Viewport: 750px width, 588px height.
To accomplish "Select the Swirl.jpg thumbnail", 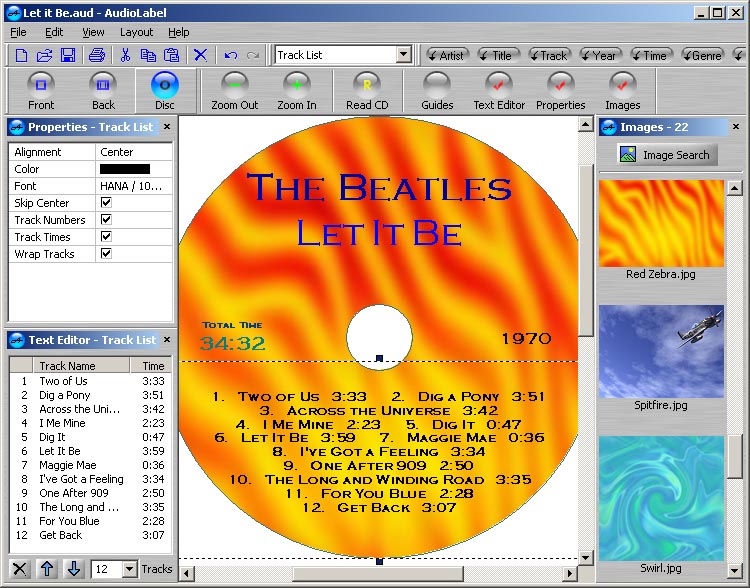I will [x=661, y=498].
